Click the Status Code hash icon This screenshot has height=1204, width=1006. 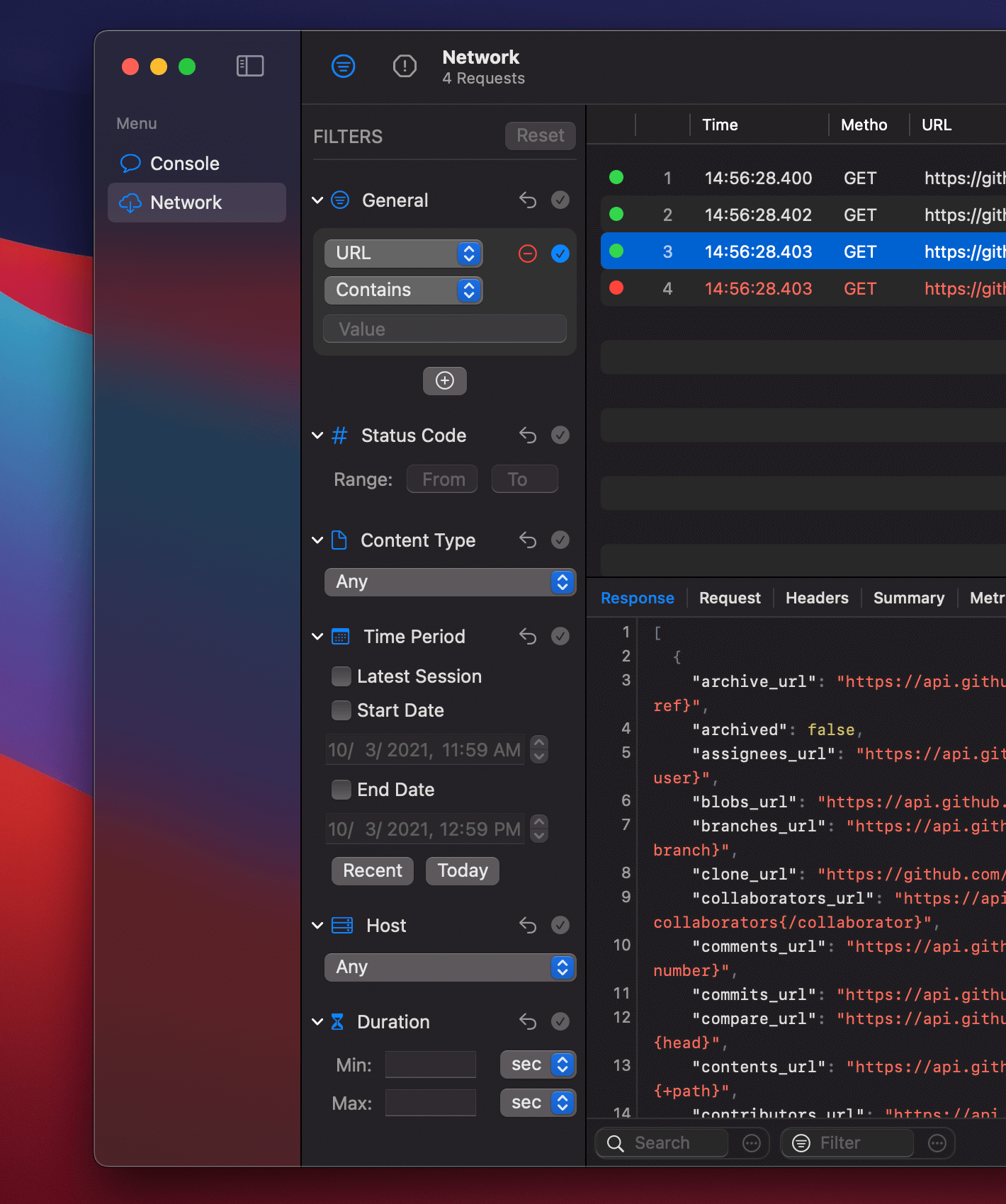[340, 435]
